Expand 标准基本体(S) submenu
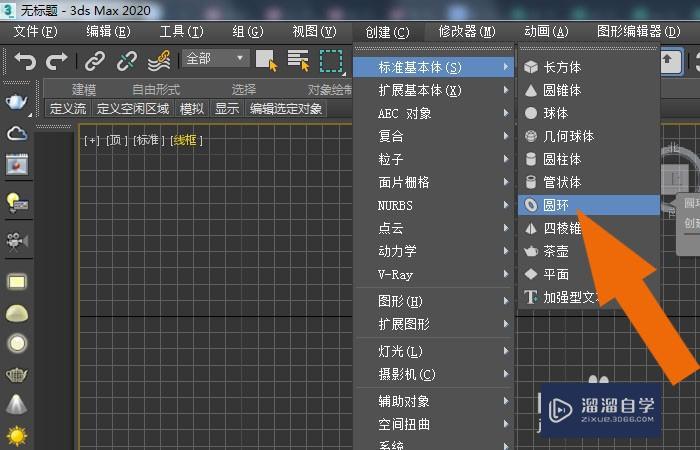The image size is (700, 450). pyautogui.click(x=433, y=67)
